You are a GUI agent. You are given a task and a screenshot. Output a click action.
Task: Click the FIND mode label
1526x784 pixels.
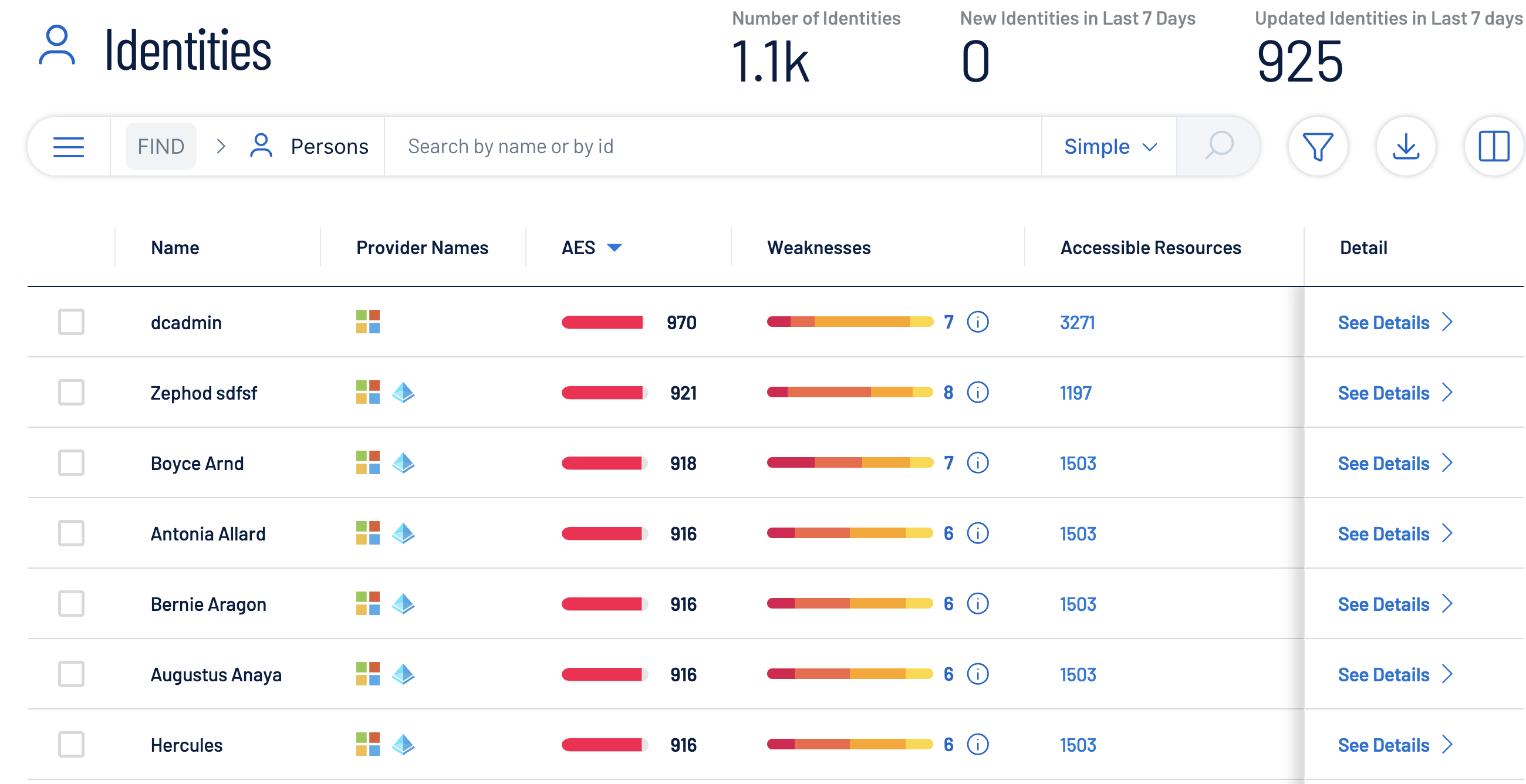pos(161,146)
